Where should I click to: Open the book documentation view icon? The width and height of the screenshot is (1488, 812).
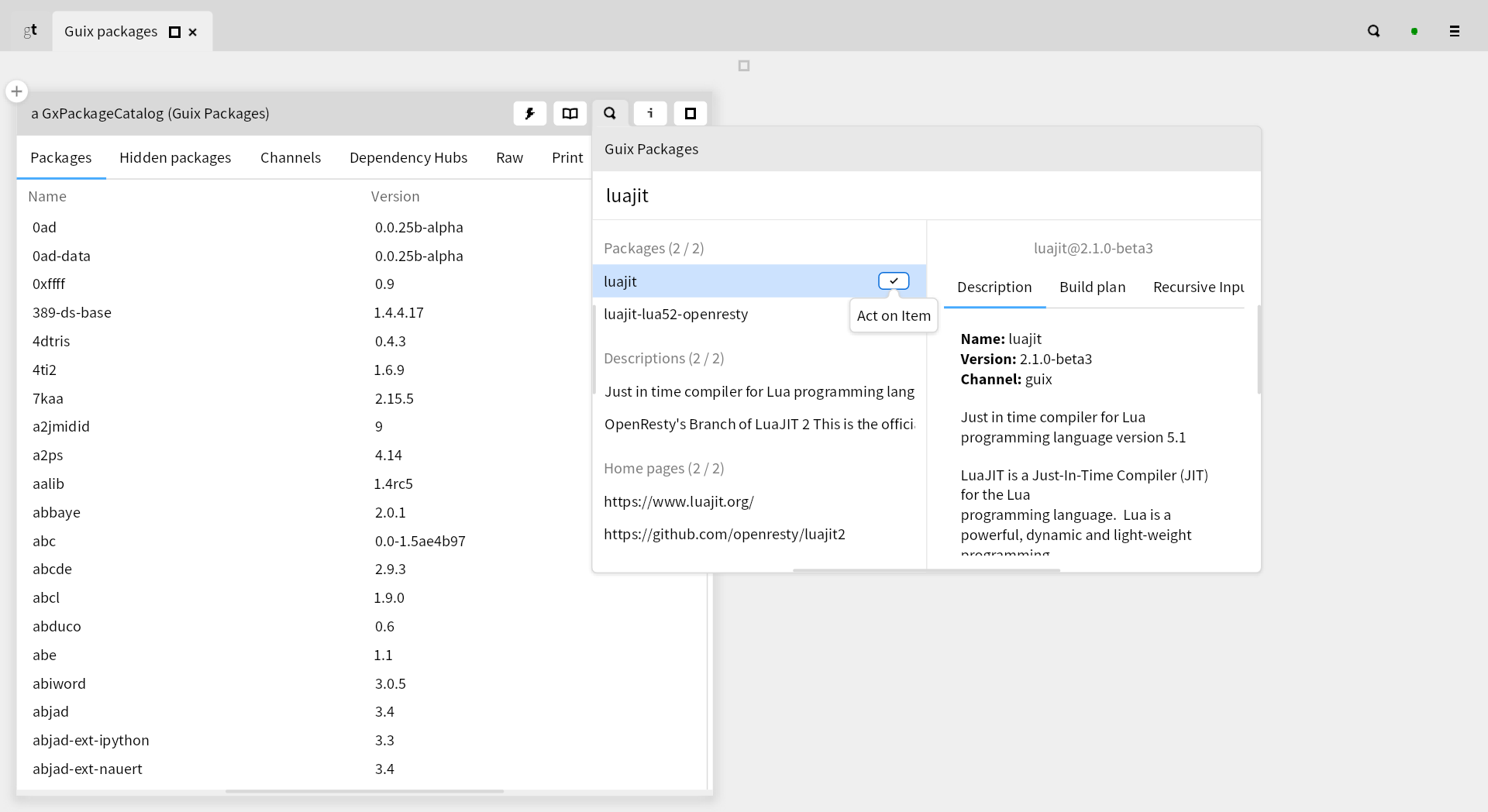[570, 113]
